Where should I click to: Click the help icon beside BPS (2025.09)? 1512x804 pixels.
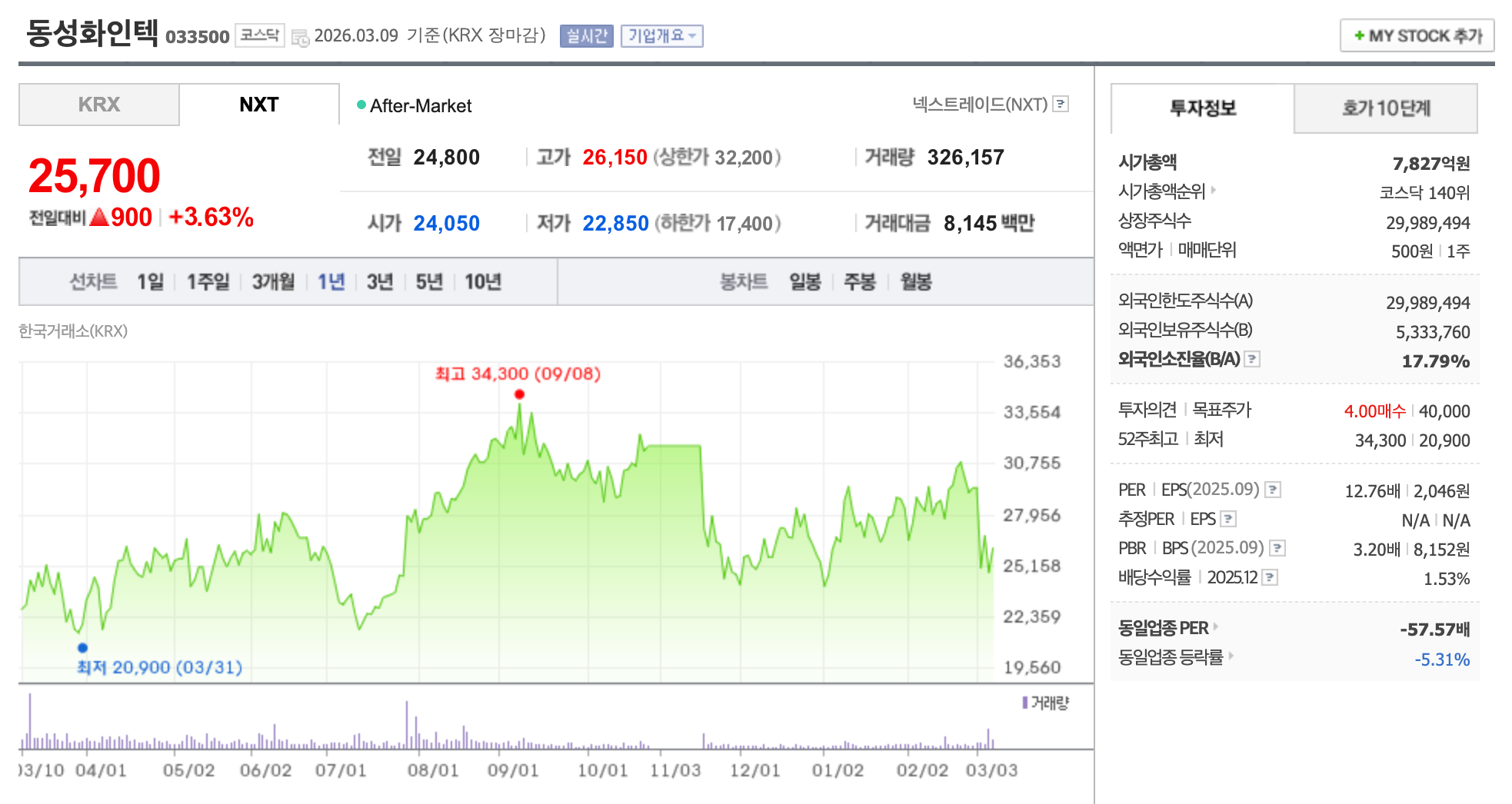(1277, 548)
